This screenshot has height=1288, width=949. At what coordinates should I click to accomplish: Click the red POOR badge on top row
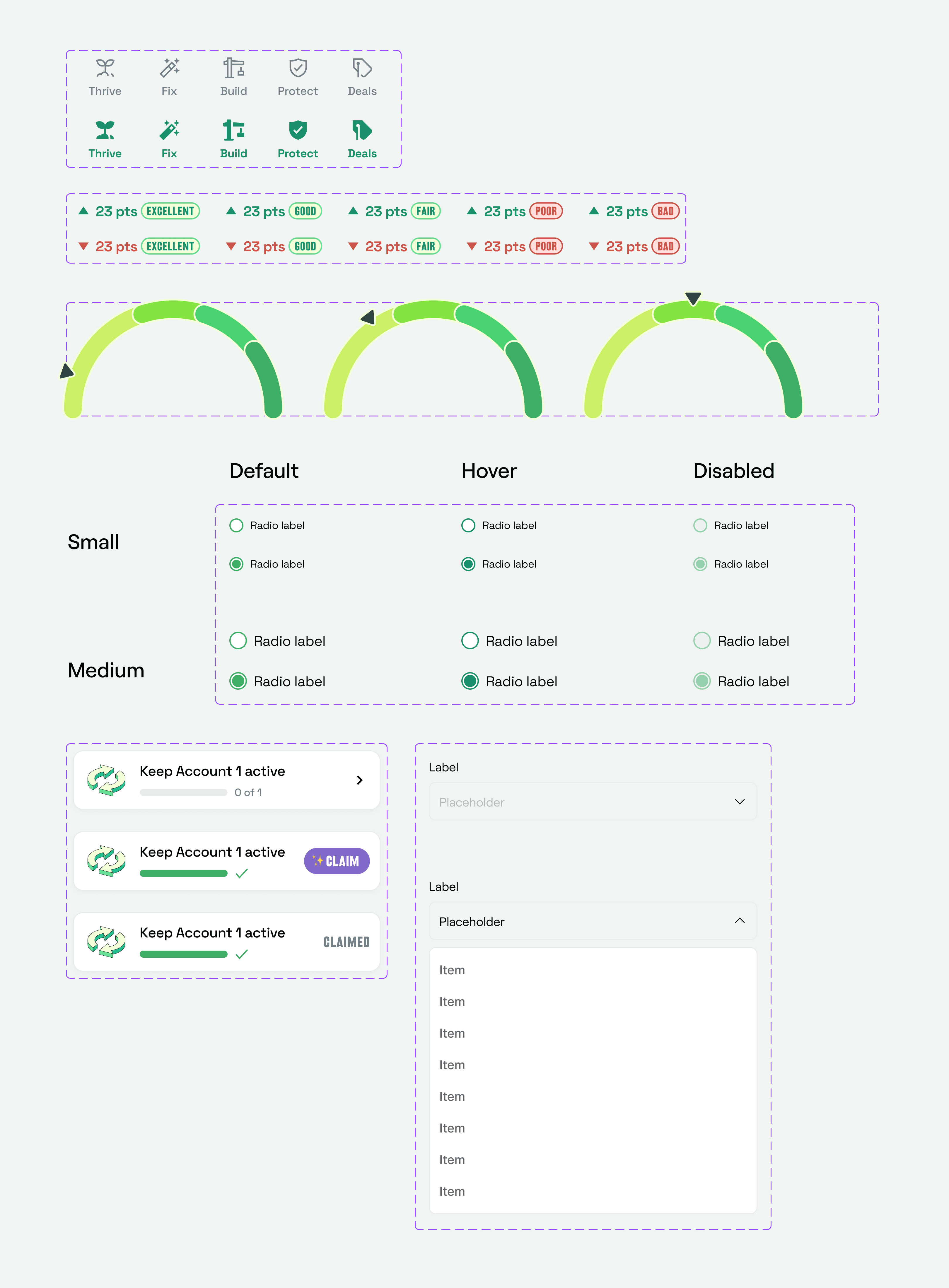point(546,211)
